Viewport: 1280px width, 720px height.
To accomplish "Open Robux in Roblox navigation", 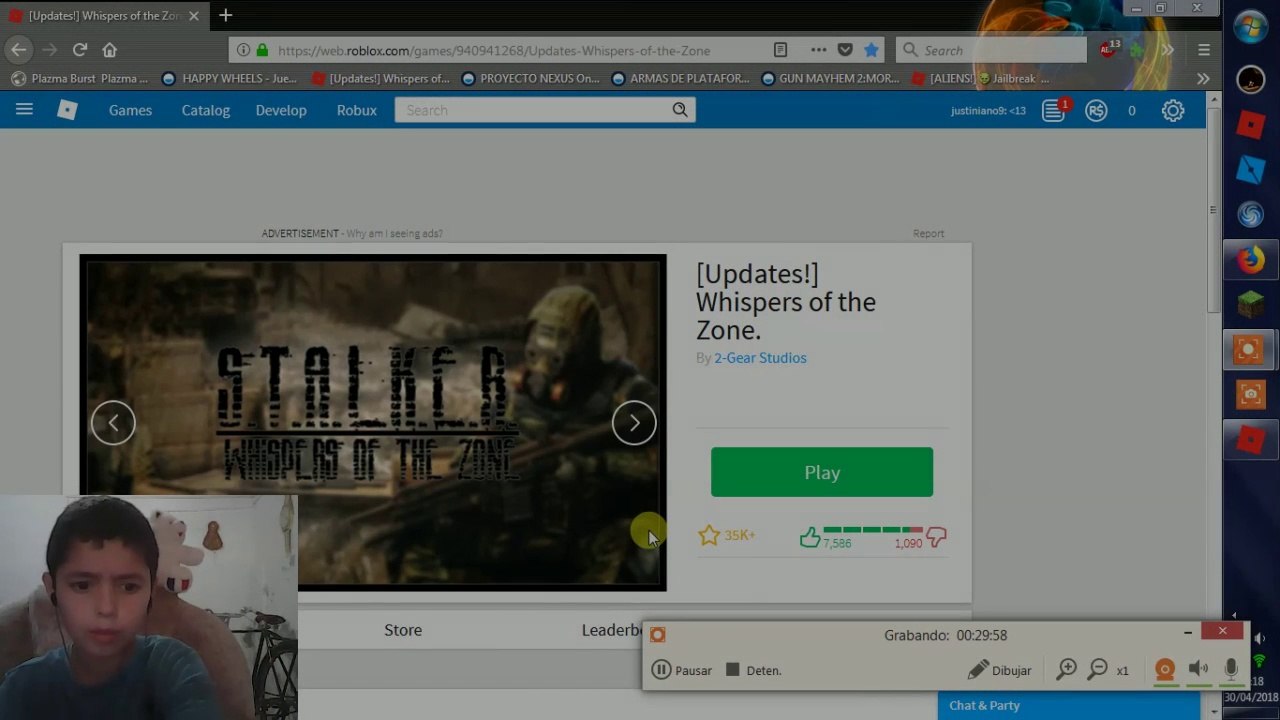I will coord(356,110).
